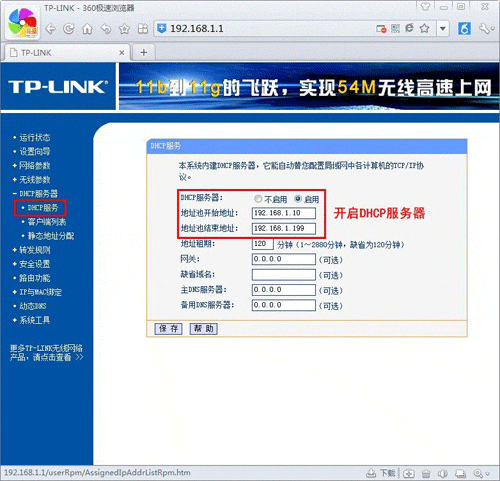Open address bar dropdown arrow
Viewport: 500px width, 481px height.
pyautogui.click(x=443, y=29)
